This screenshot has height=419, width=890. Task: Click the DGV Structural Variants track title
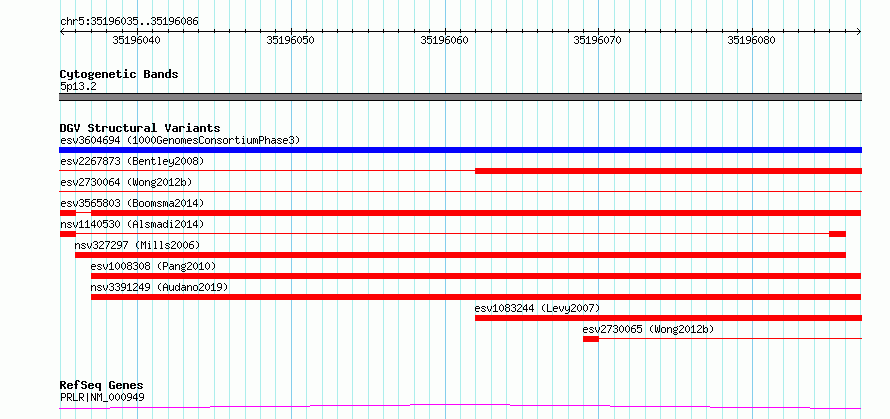pyautogui.click(x=140, y=128)
